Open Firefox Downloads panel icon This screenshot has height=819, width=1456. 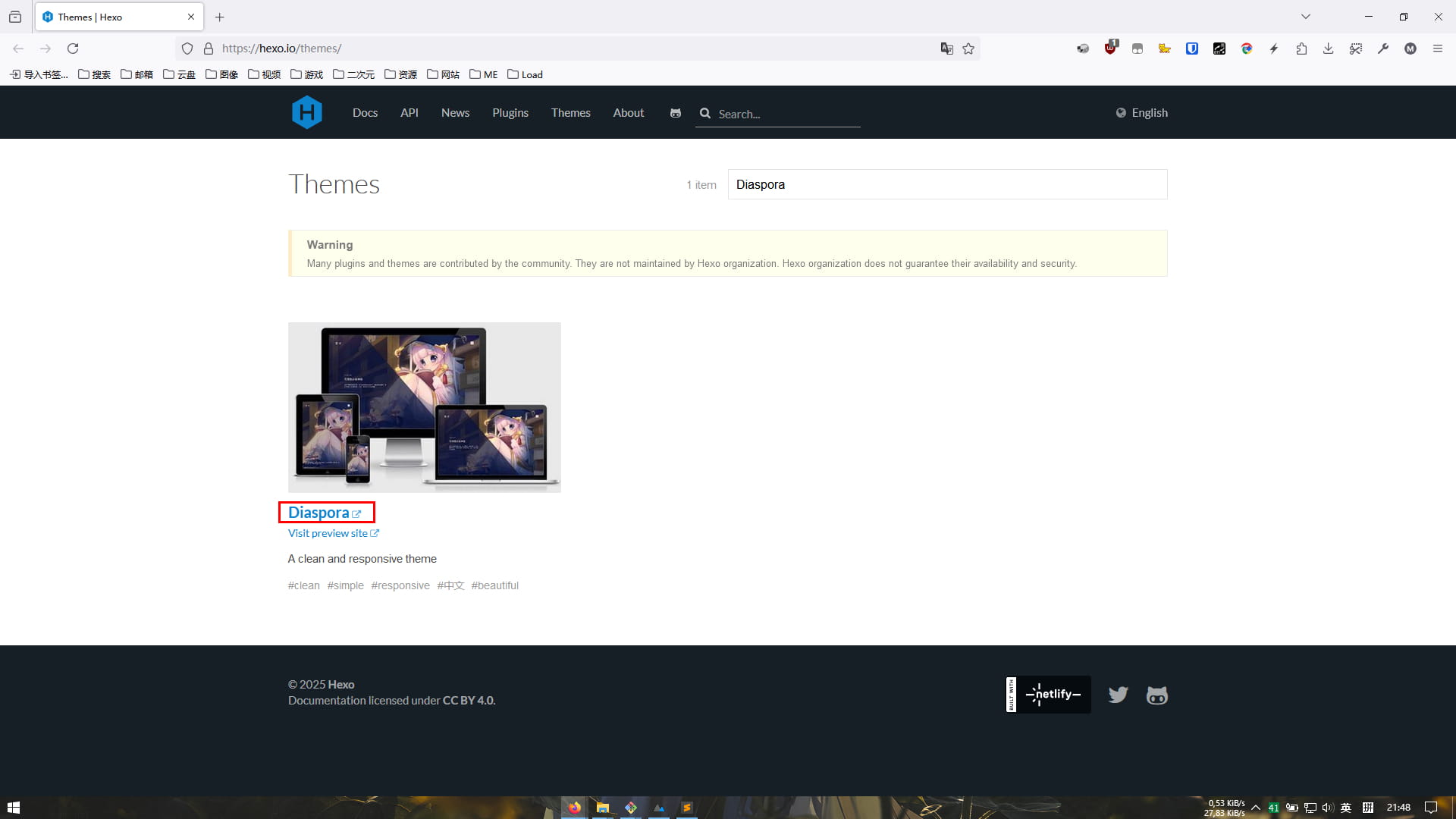click(1328, 49)
